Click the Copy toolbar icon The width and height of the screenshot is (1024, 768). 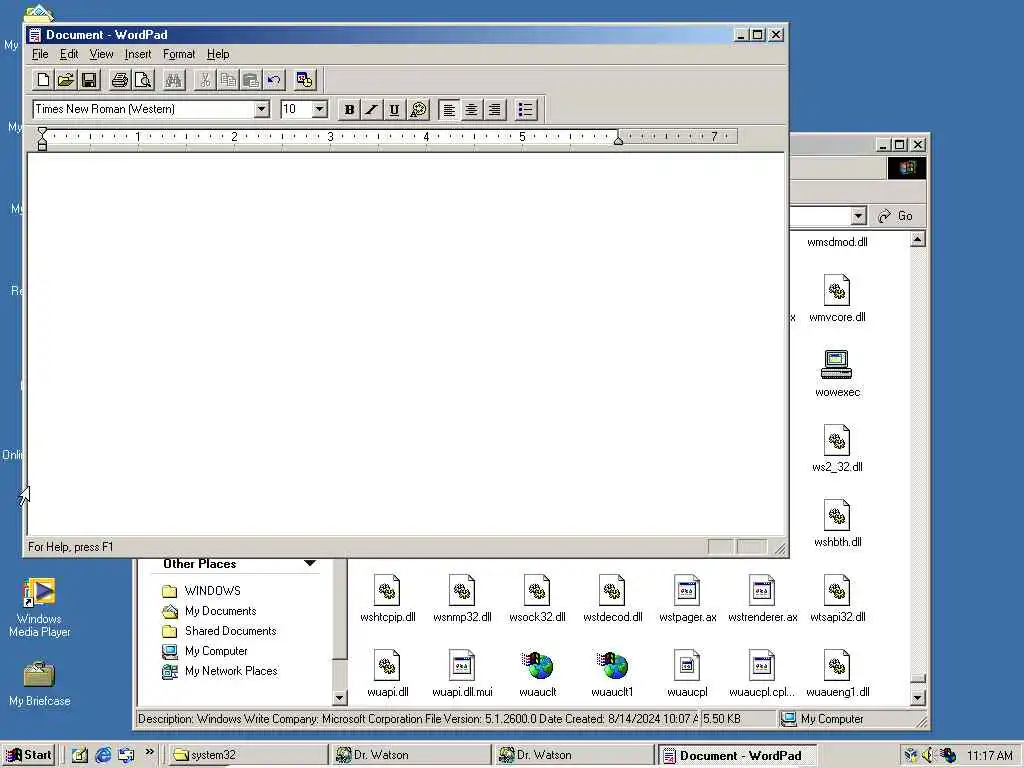[228, 80]
